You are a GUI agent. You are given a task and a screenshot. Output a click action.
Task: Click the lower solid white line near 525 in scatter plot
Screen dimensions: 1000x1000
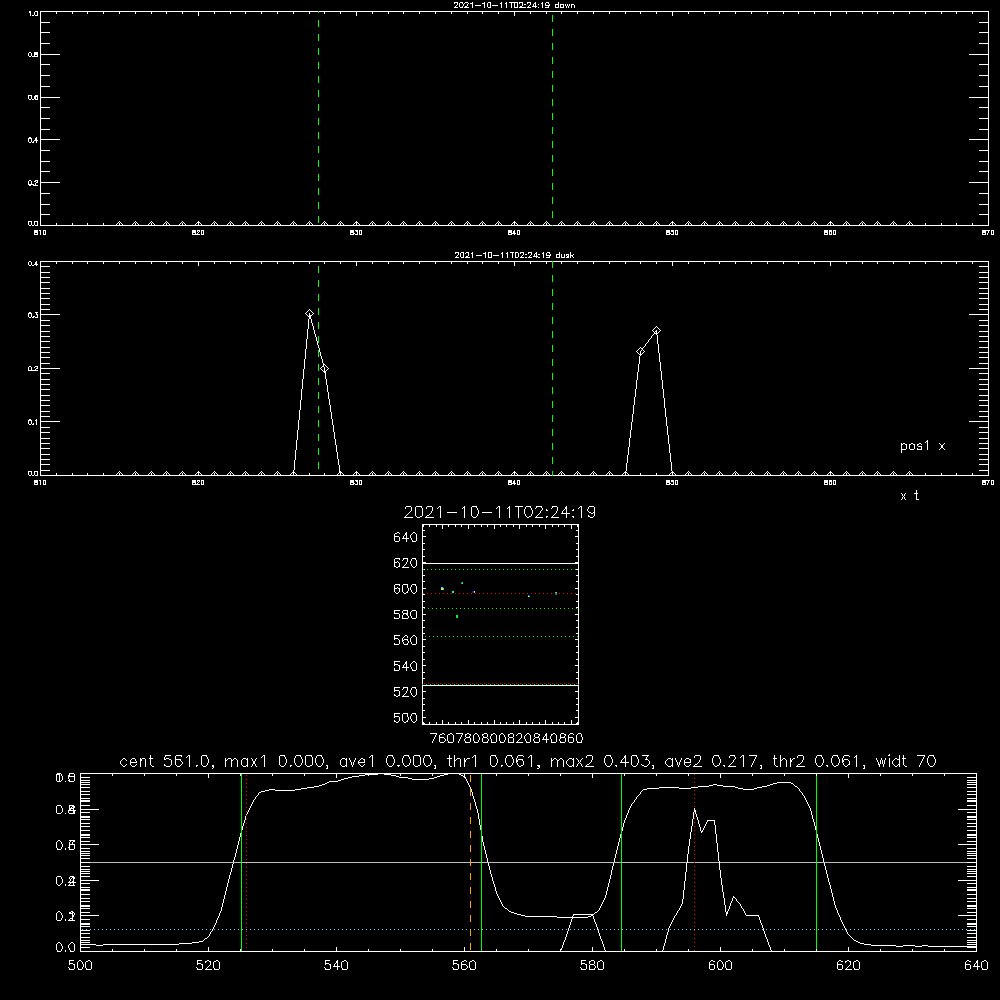pos(500,685)
